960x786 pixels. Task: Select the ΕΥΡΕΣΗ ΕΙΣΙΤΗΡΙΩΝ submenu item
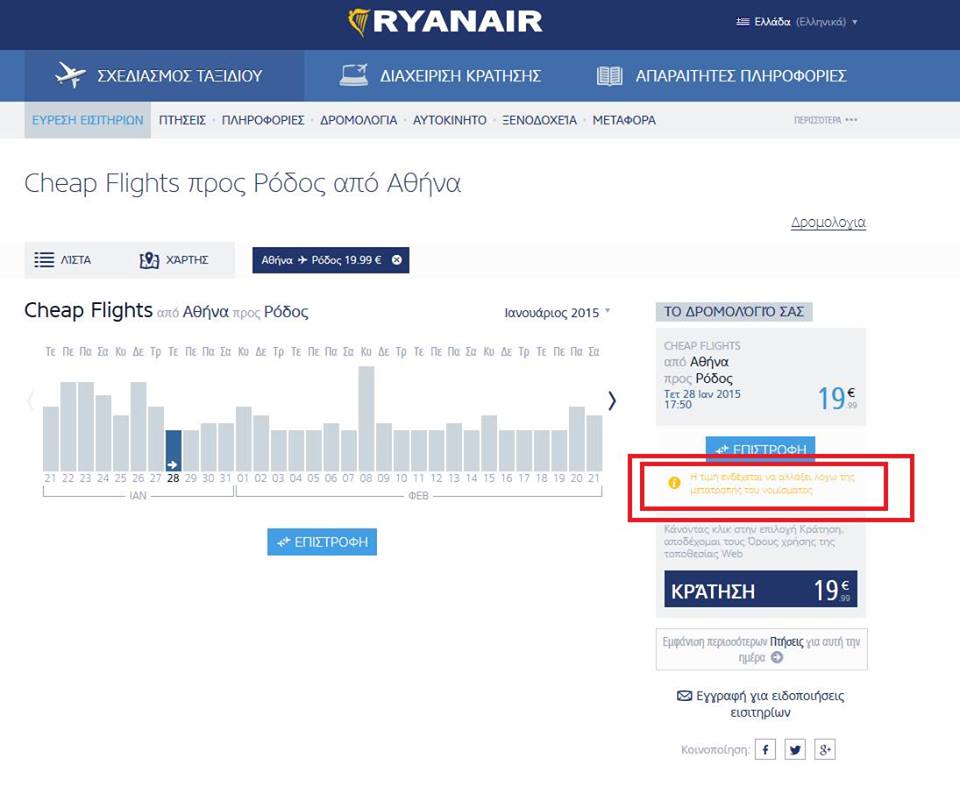[88, 120]
